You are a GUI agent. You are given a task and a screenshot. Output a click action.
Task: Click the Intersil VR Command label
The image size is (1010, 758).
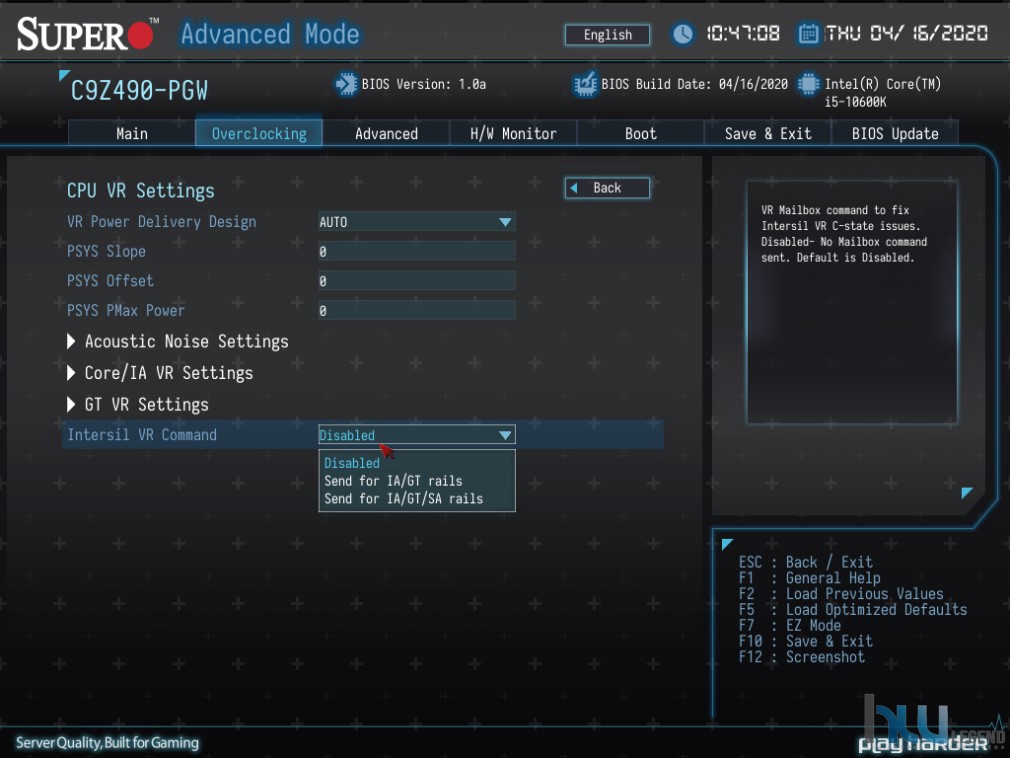point(142,435)
